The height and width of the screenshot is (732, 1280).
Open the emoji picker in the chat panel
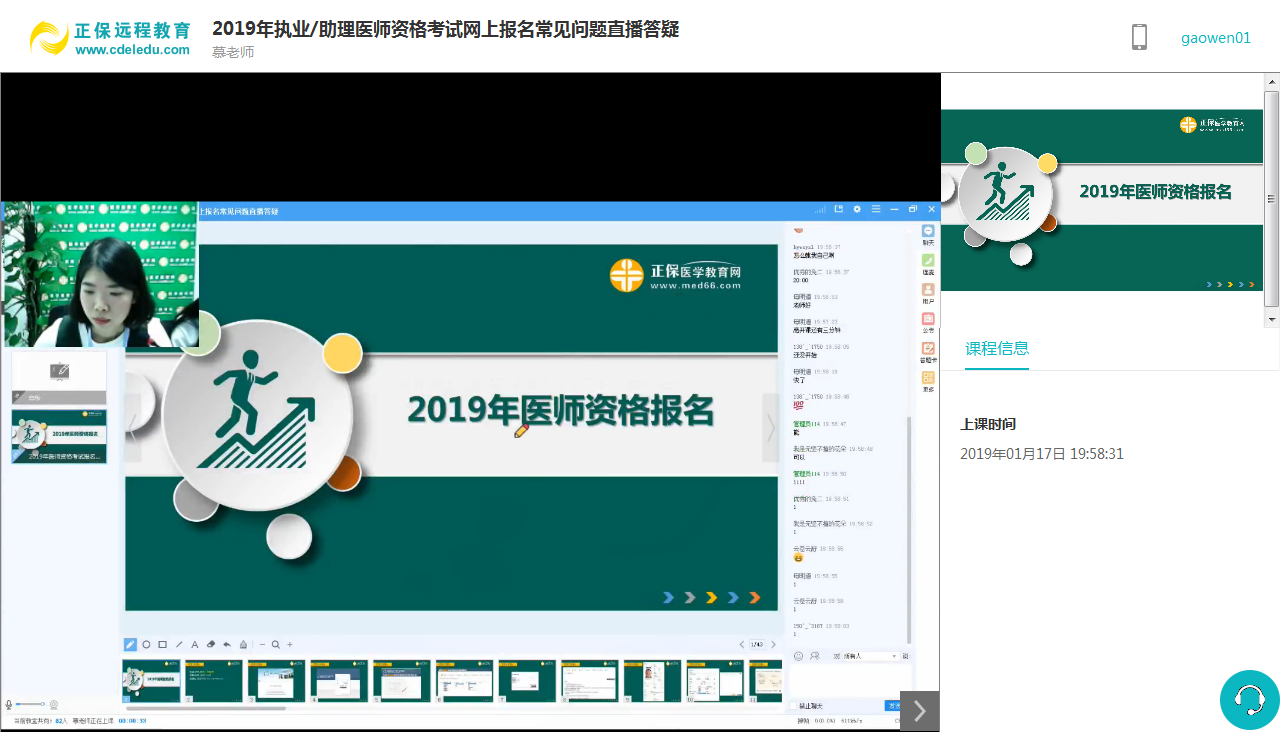click(x=798, y=656)
